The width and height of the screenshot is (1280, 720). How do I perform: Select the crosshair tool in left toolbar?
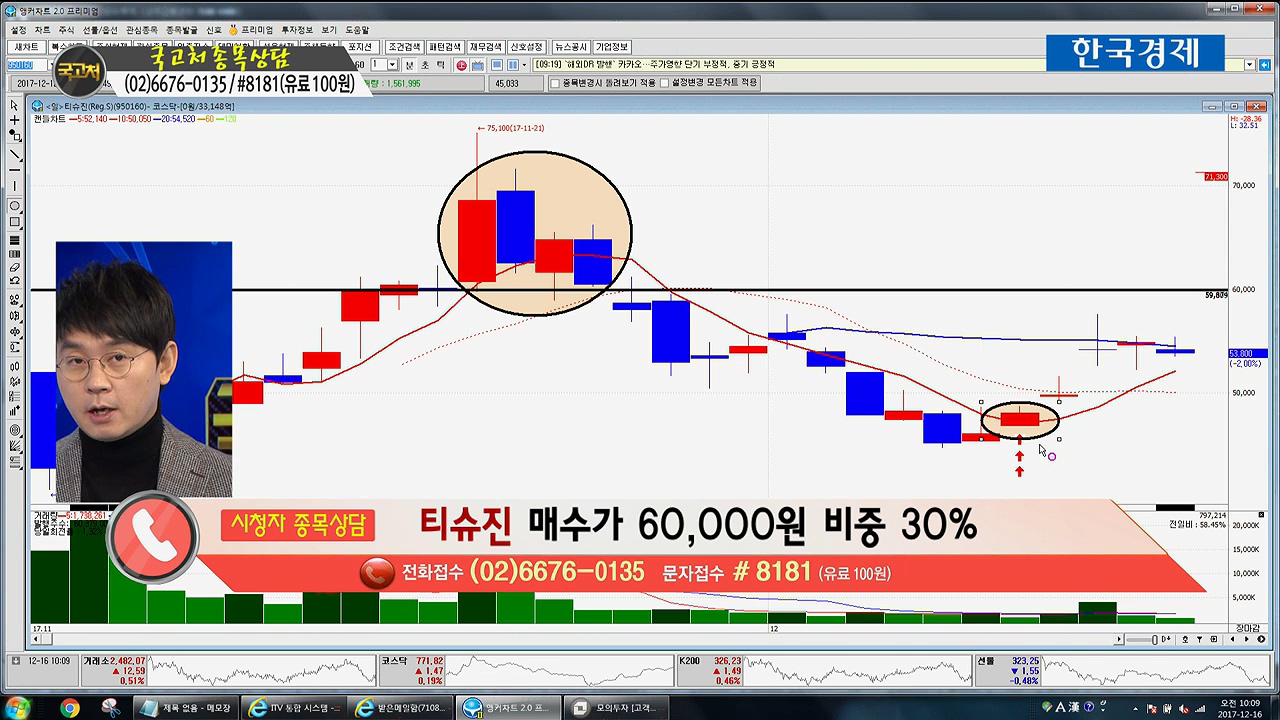click(x=14, y=120)
